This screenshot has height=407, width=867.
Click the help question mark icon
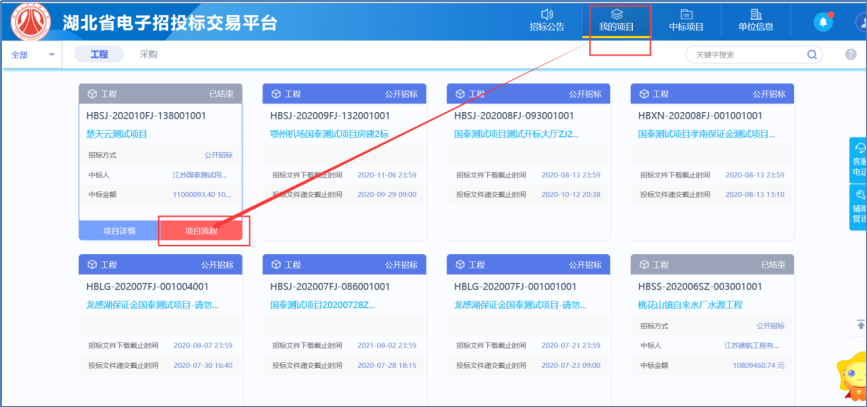[850, 54]
